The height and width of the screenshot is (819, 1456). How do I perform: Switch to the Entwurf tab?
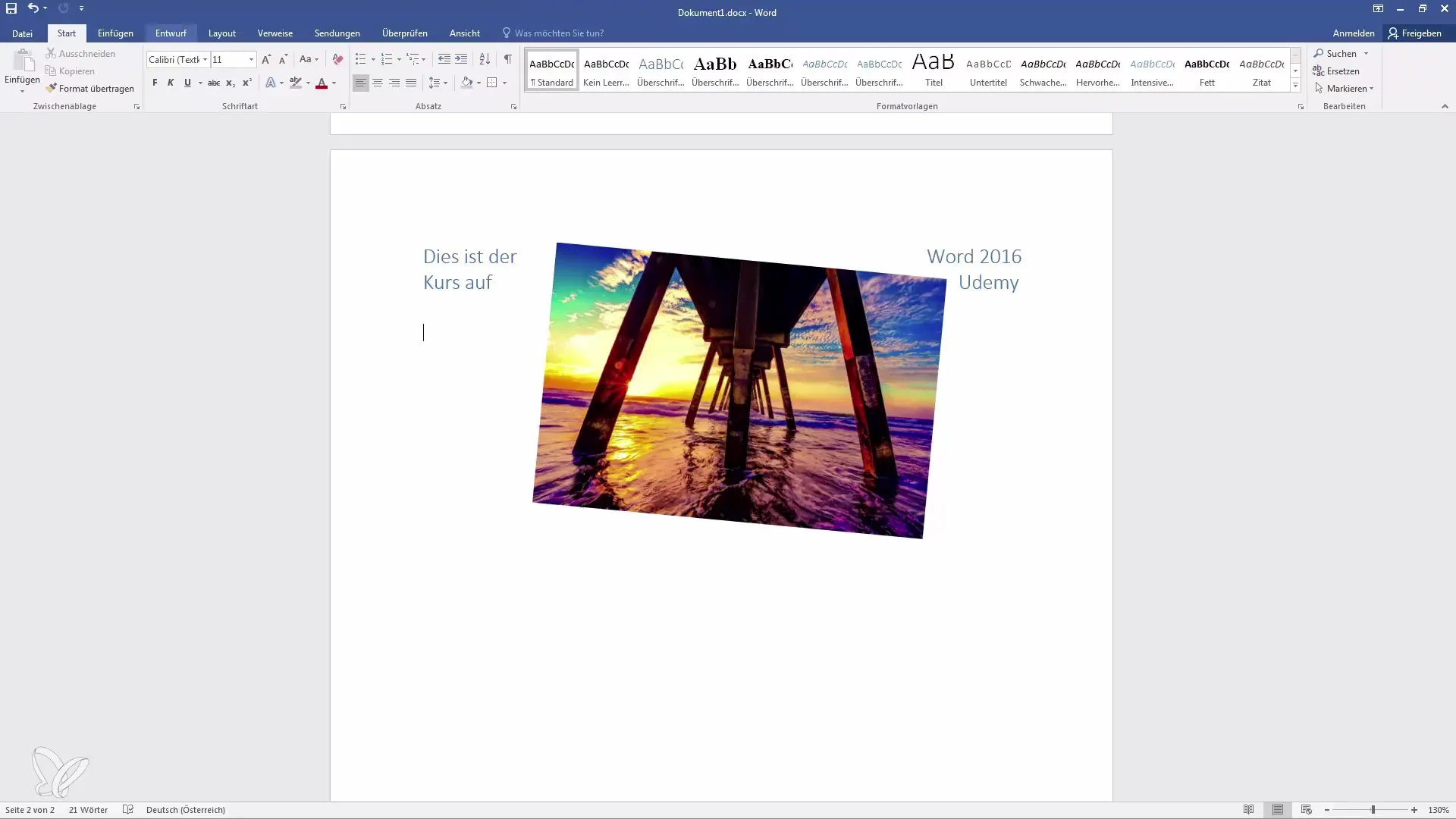click(x=171, y=33)
